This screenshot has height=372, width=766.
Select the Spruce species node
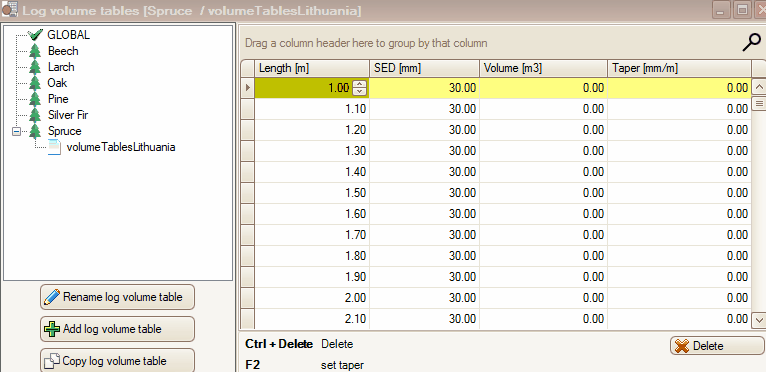pos(64,131)
